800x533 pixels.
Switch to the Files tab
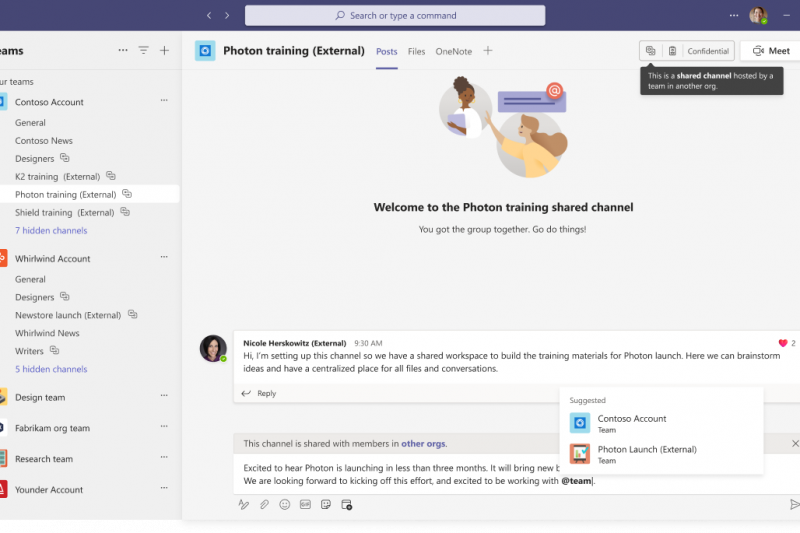pos(416,52)
